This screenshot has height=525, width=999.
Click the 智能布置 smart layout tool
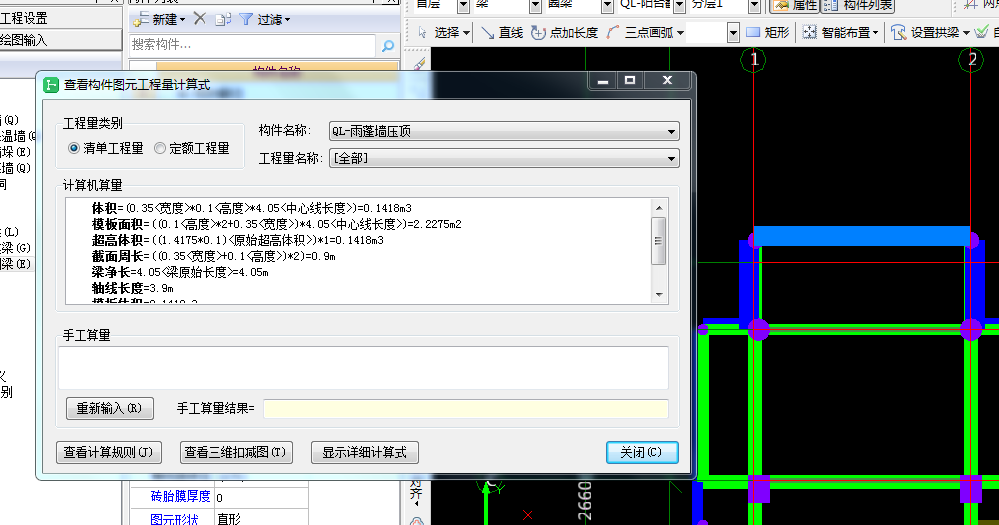click(836, 32)
